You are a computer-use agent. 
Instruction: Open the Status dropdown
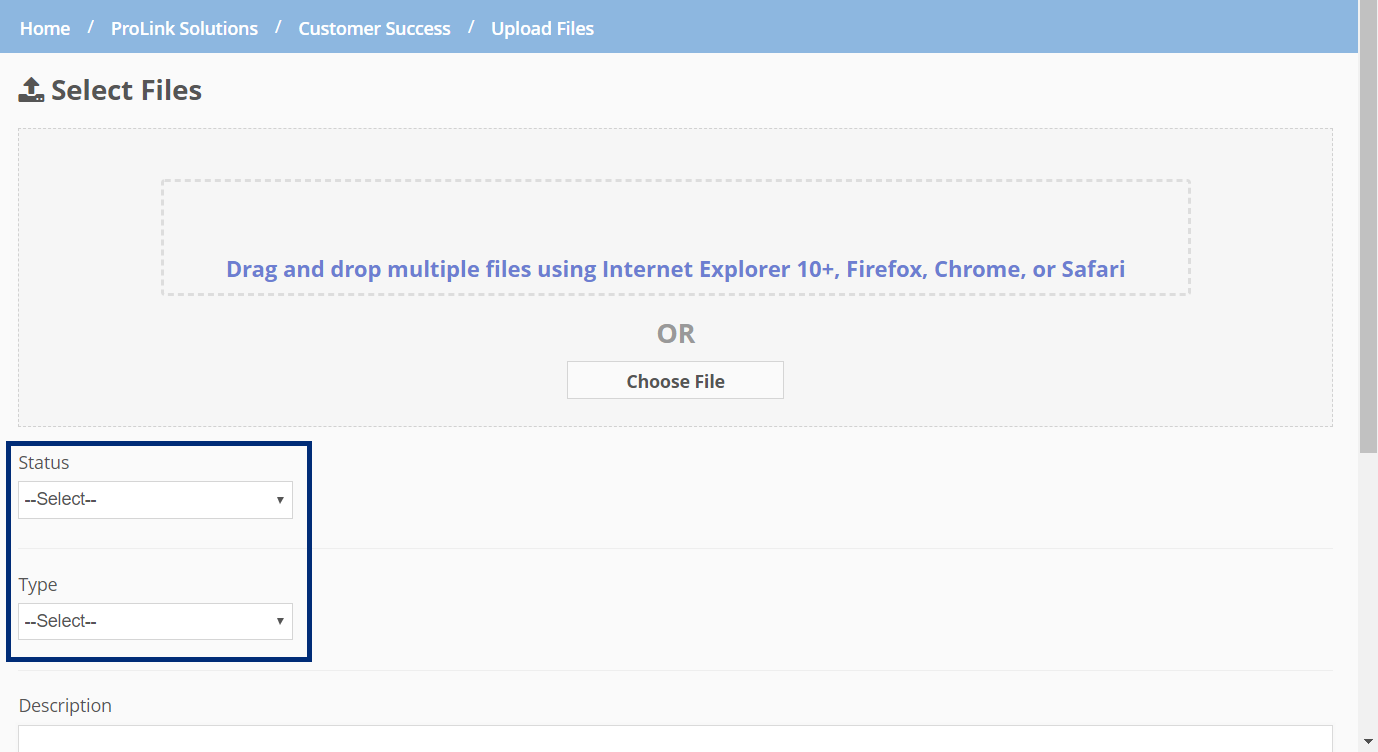click(155, 500)
